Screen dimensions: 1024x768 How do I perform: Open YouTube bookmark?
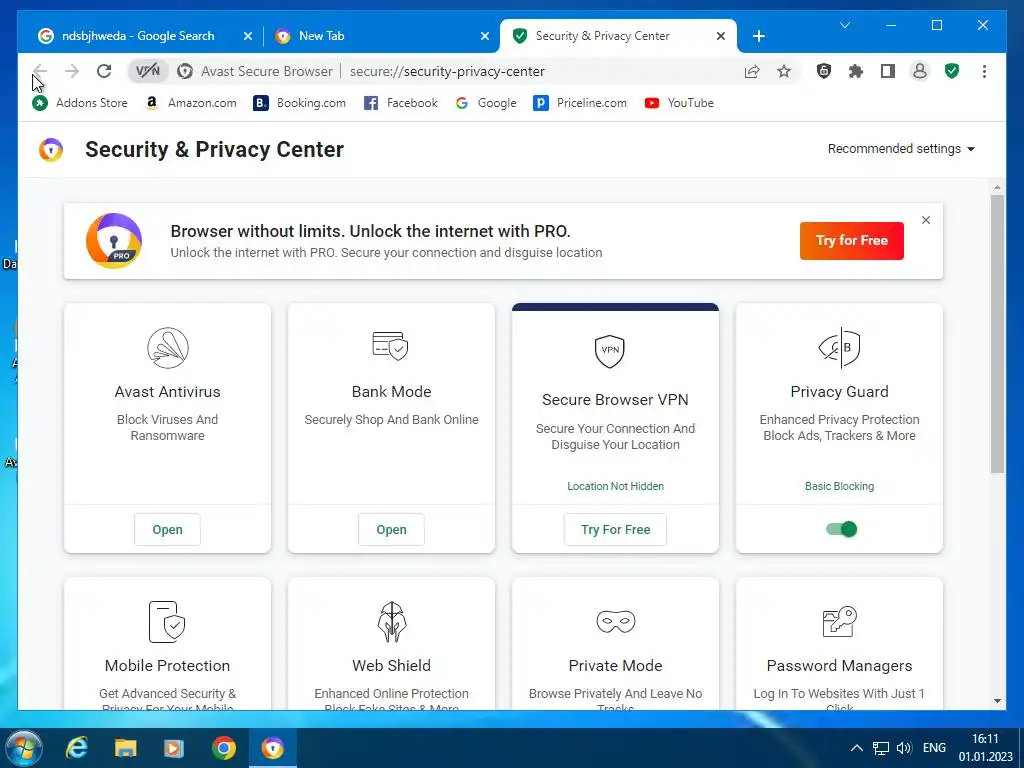tap(679, 103)
